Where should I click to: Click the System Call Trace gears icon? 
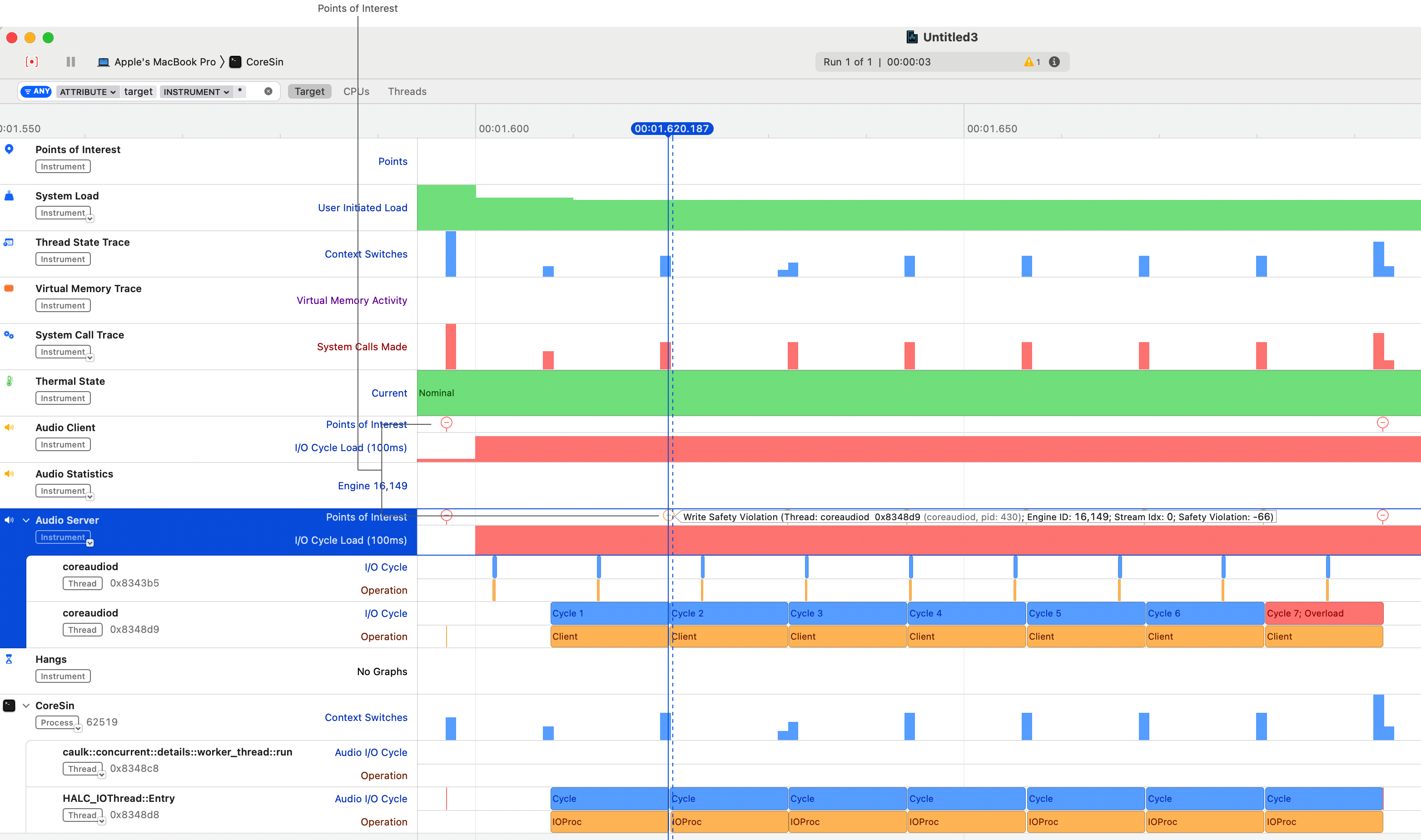point(9,334)
